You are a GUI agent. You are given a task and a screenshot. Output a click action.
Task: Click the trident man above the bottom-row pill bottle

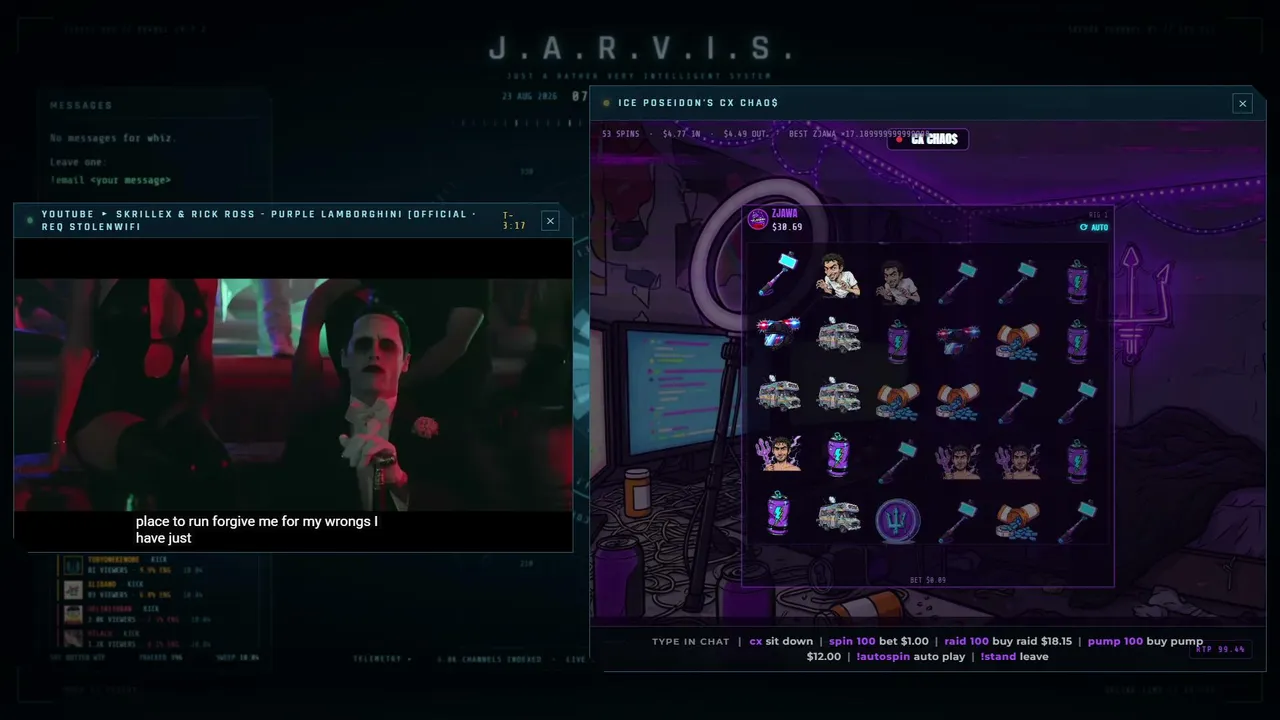(1017, 461)
